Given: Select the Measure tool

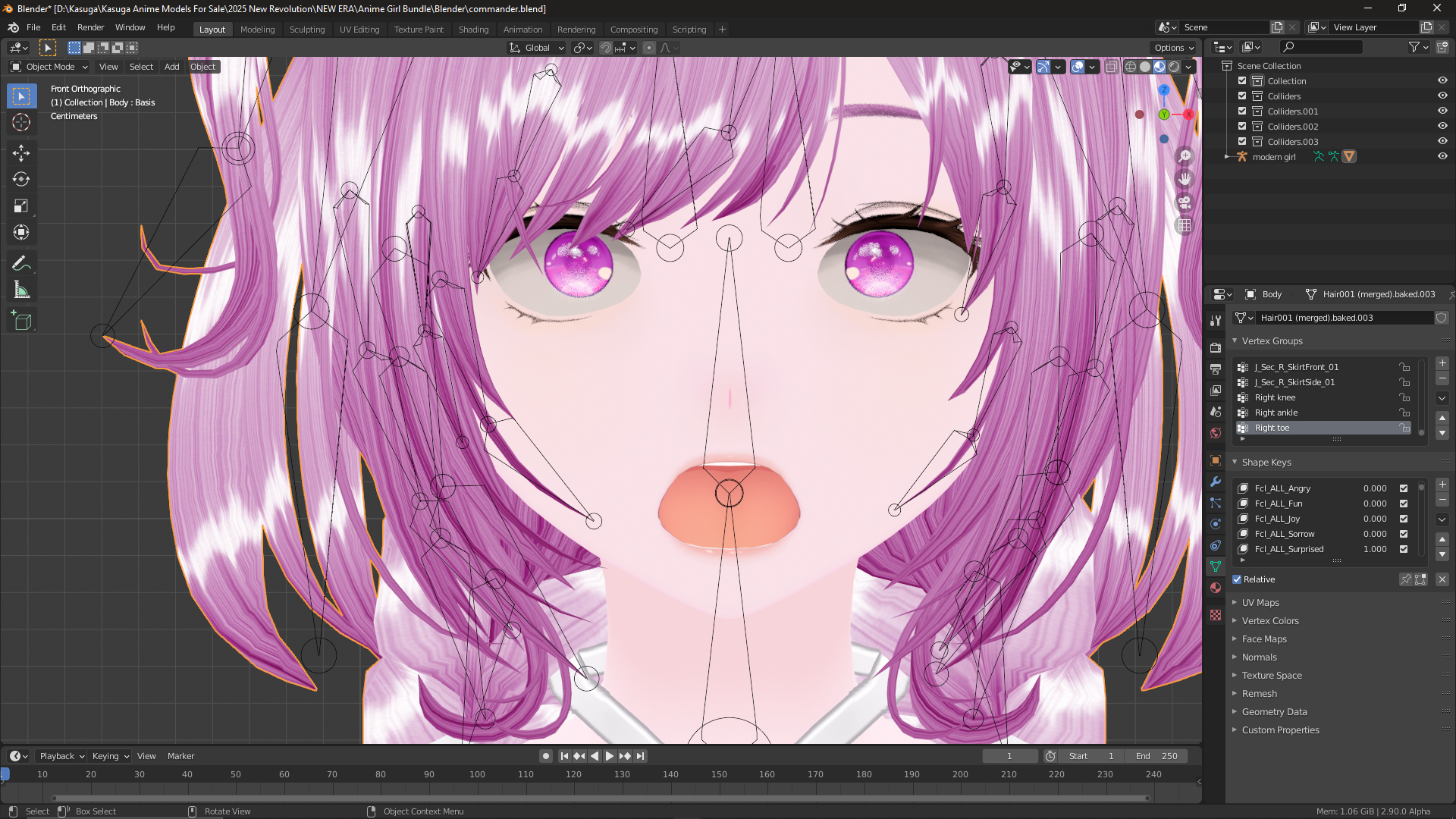Looking at the screenshot, I should tap(21, 290).
